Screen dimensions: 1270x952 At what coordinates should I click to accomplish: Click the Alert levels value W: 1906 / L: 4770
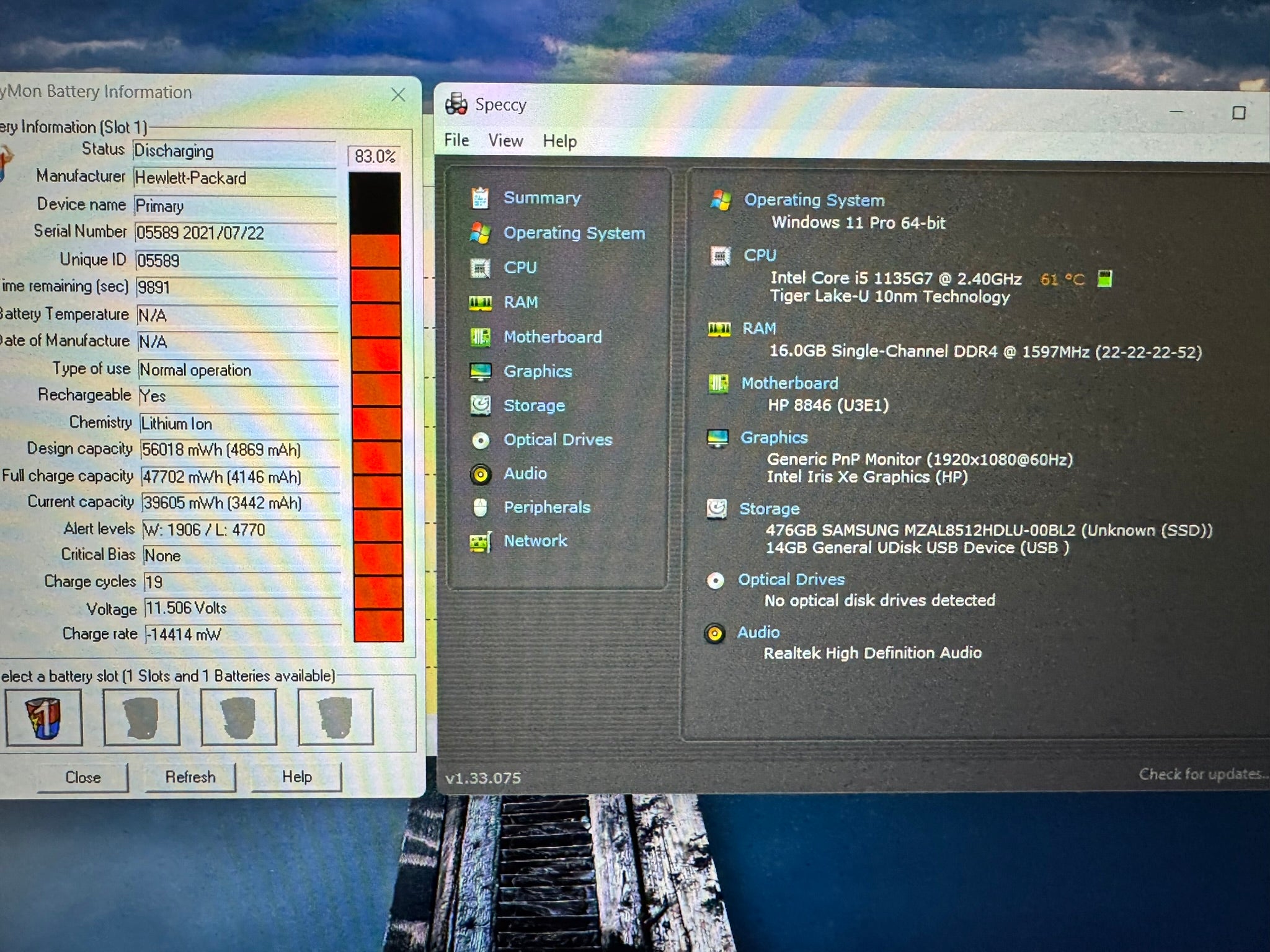click(241, 530)
